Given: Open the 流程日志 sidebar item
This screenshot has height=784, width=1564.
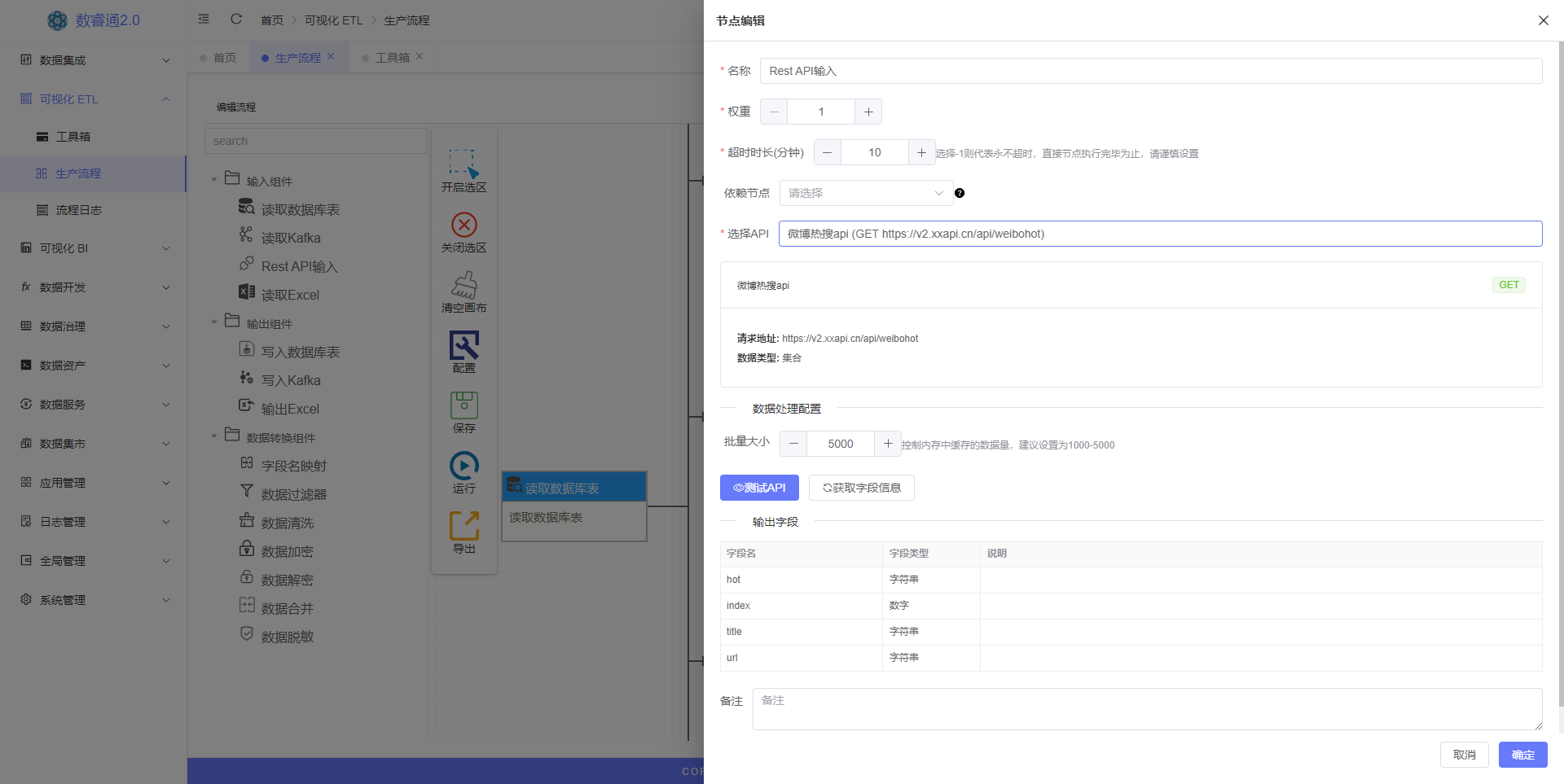Looking at the screenshot, I should 94,210.
